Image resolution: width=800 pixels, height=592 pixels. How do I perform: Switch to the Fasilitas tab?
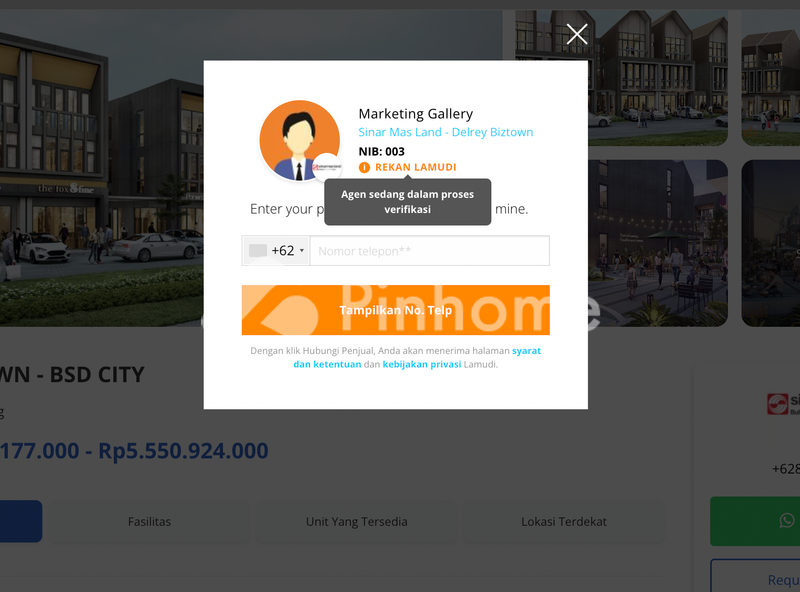[x=149, y=522]
